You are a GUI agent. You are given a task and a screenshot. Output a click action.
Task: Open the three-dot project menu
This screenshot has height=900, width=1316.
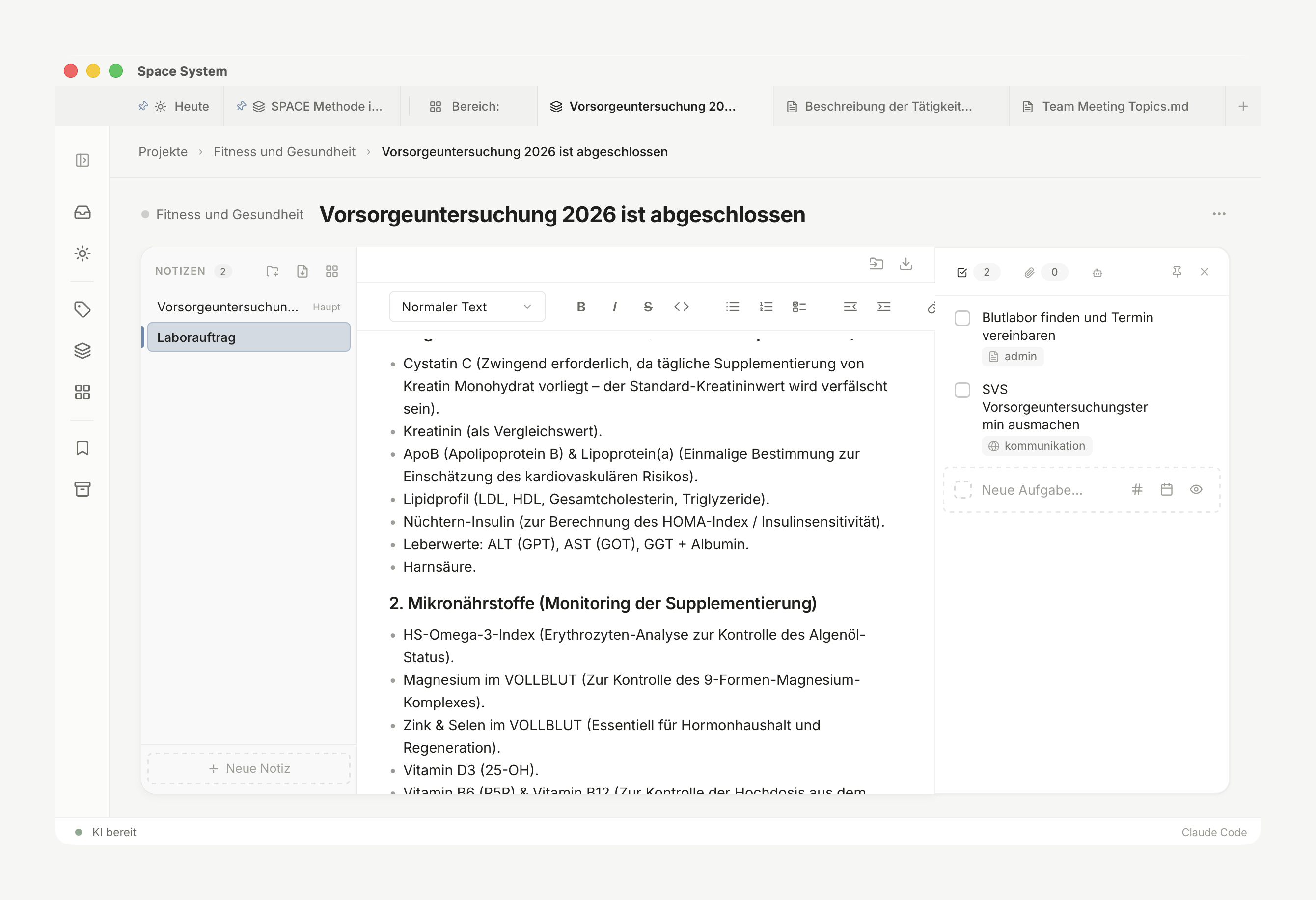point(1219,214)
